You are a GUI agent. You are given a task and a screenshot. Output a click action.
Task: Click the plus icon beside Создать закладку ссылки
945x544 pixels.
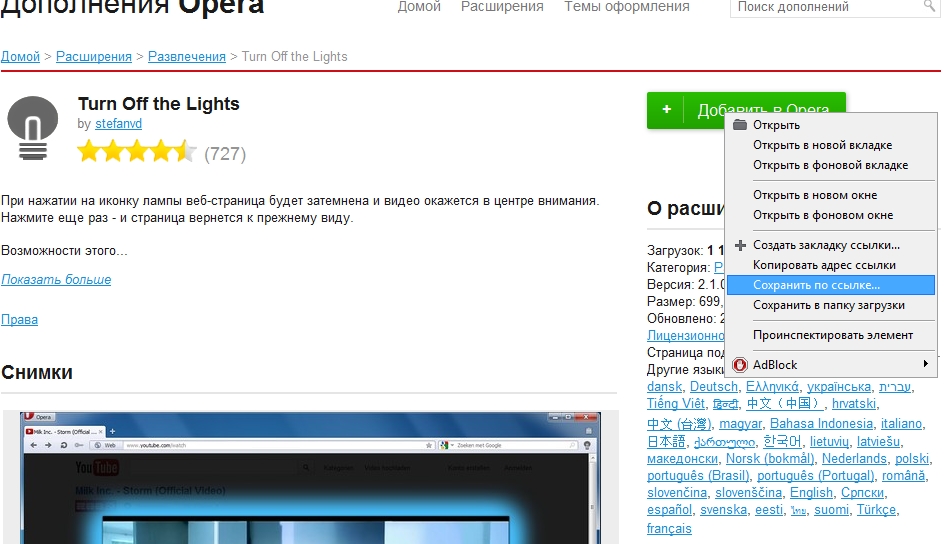click(740, 245)
